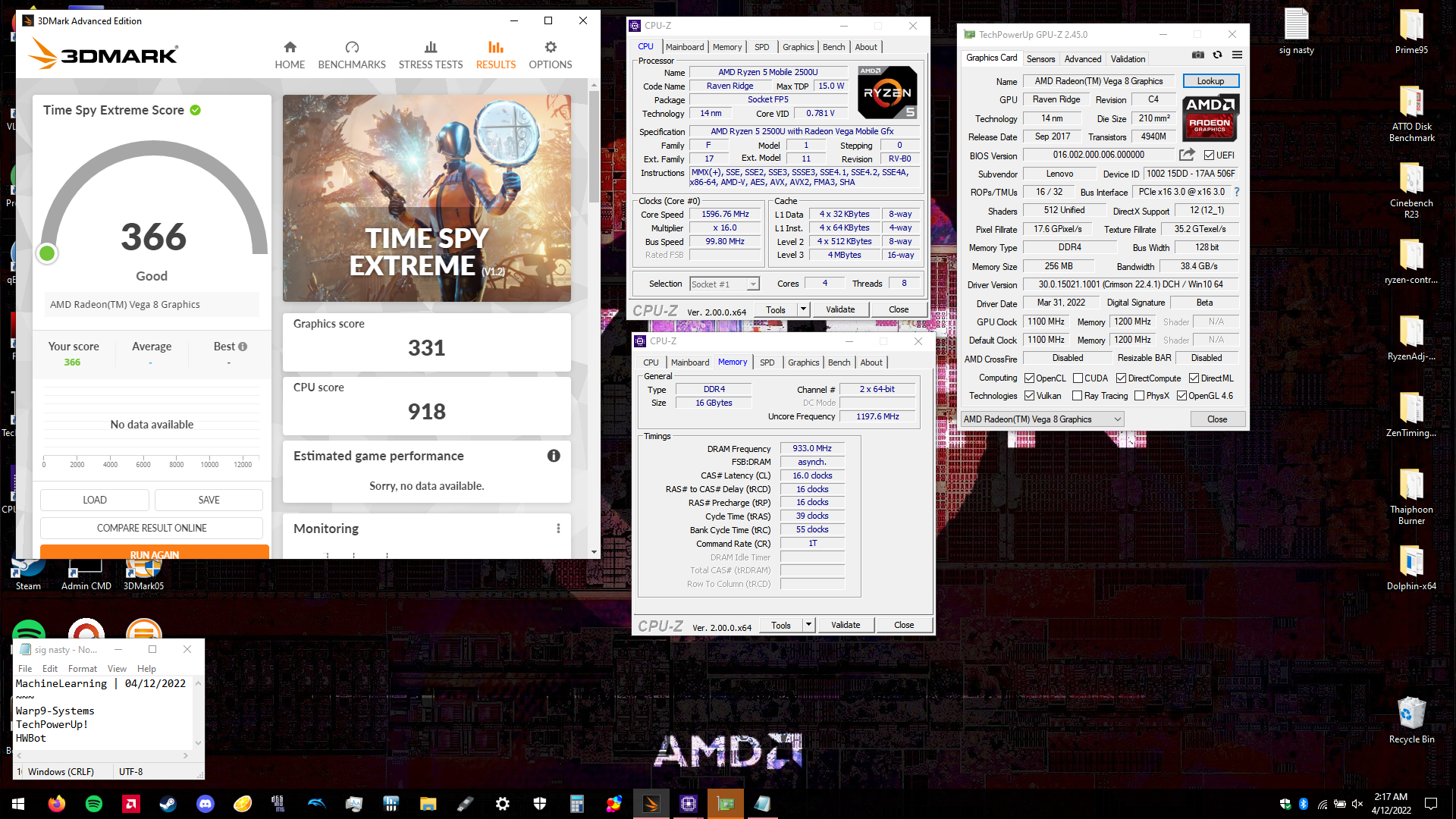The width and height of the screenshot is (1456, 819).
Task: Click COMPARE RESULT ONLINE in 3DMark
Action: (x=152, y=528)
